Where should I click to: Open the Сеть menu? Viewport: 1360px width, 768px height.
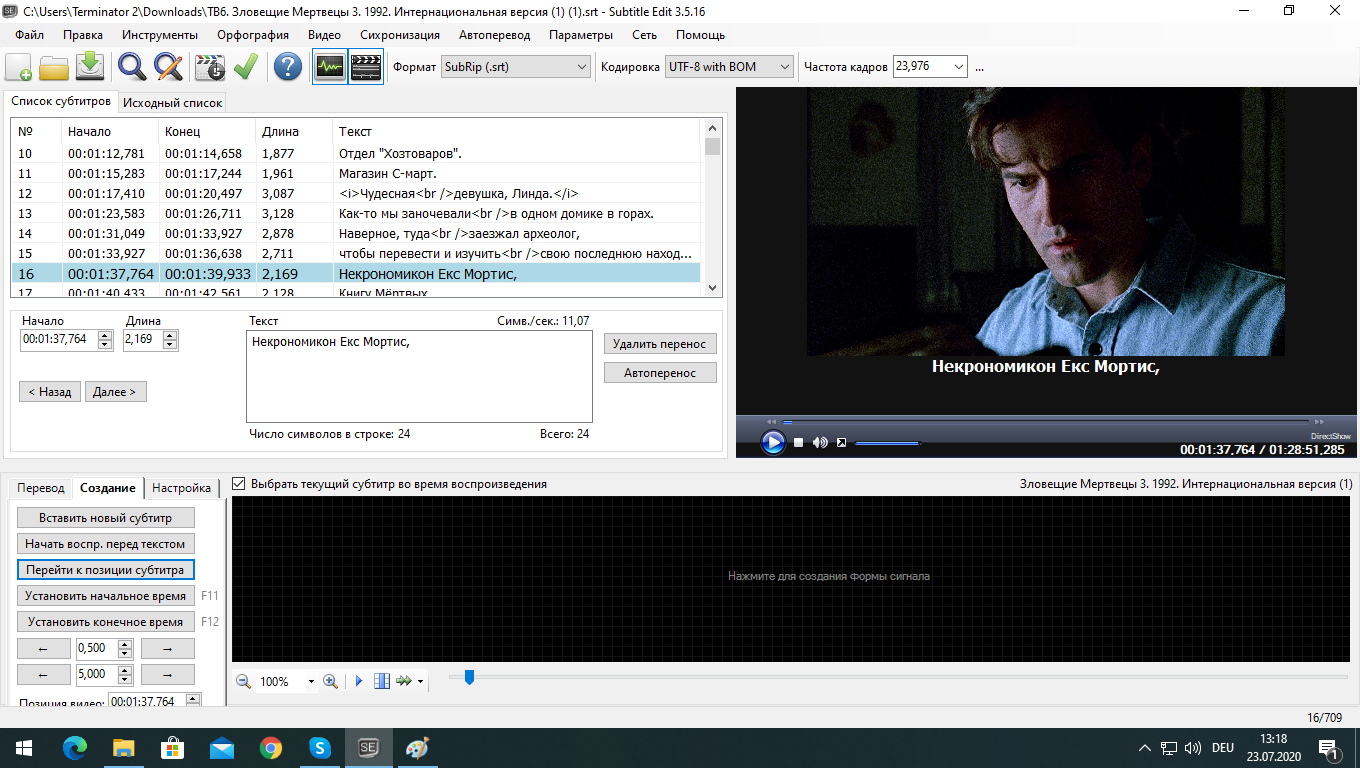(x=645, y=35)
